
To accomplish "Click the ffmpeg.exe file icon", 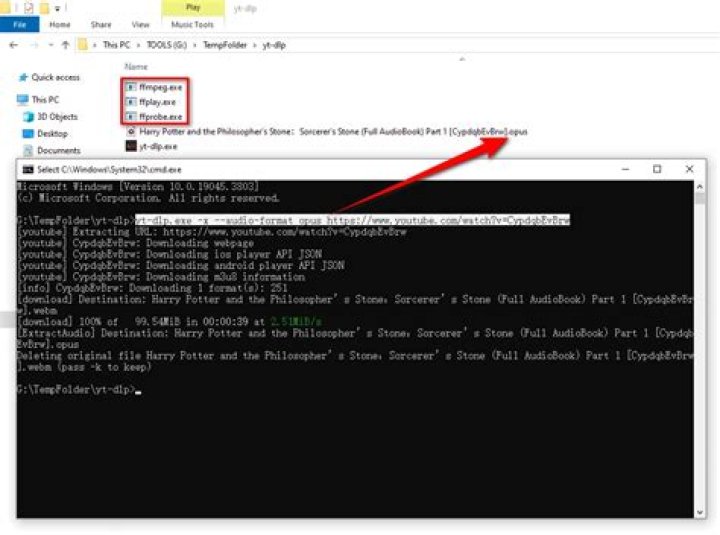I will (x=131, y=87).
